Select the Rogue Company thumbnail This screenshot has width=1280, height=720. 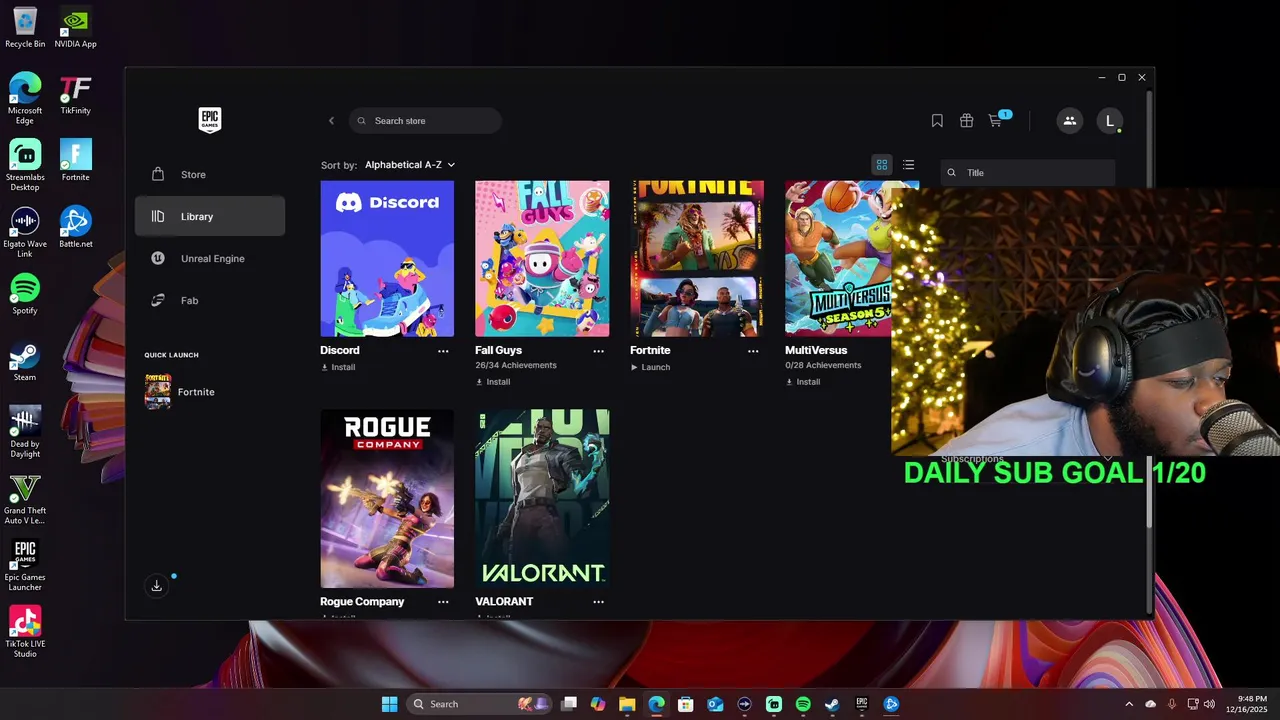tap(387, 499)
